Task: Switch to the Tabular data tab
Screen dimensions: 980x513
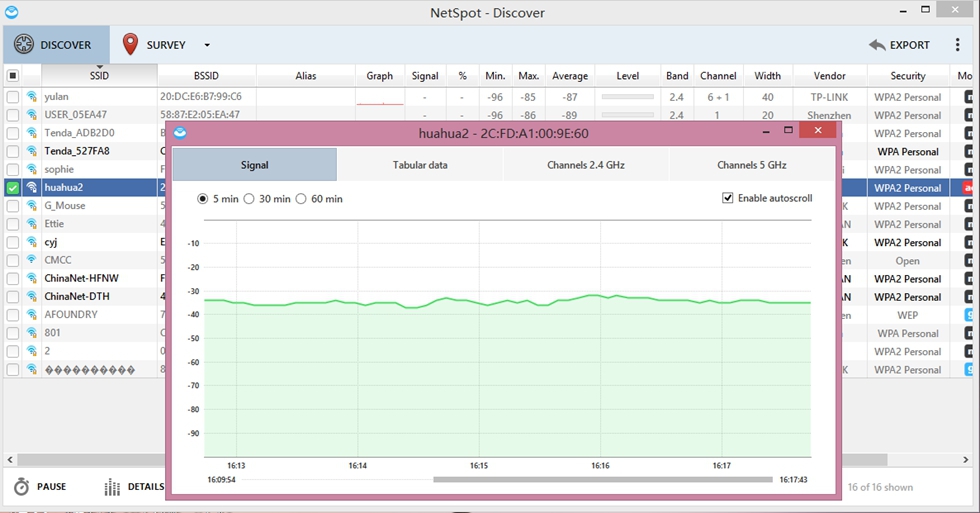Action: tap(420, 165)
